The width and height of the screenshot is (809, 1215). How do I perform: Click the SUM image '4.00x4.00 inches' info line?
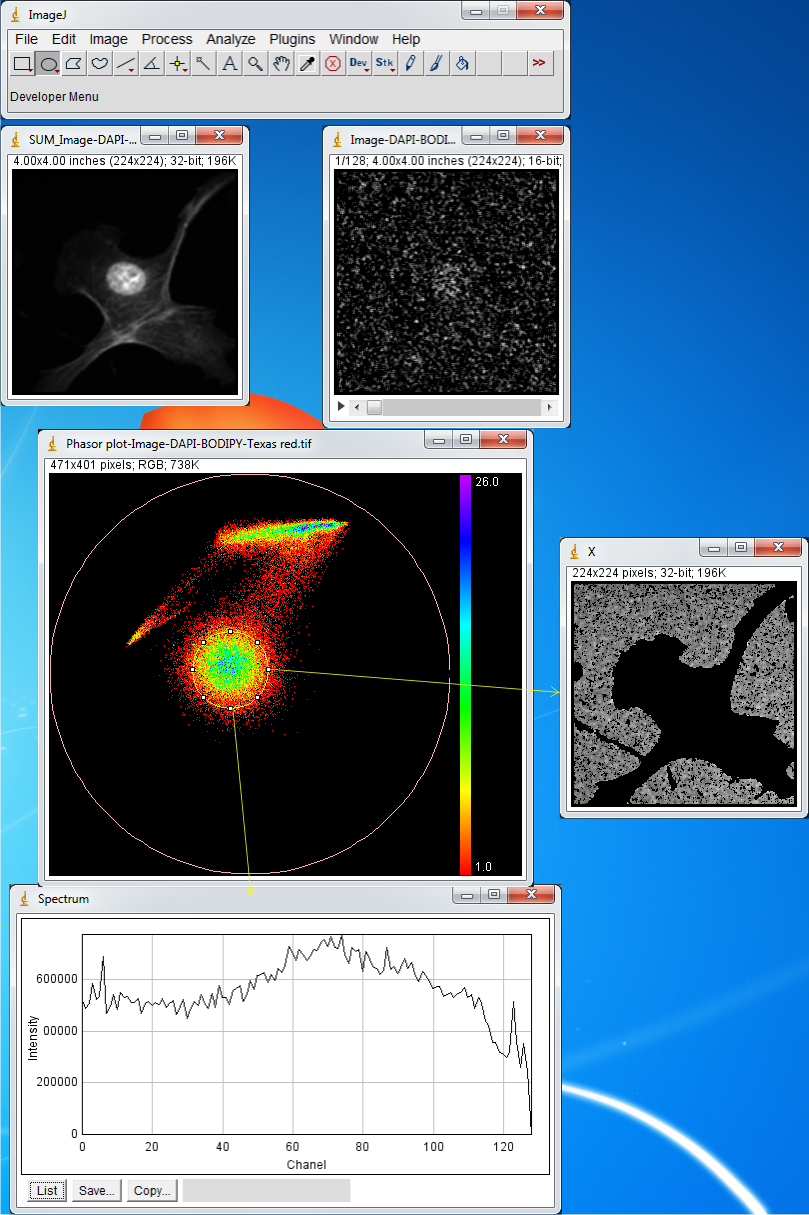coord(124,160)
